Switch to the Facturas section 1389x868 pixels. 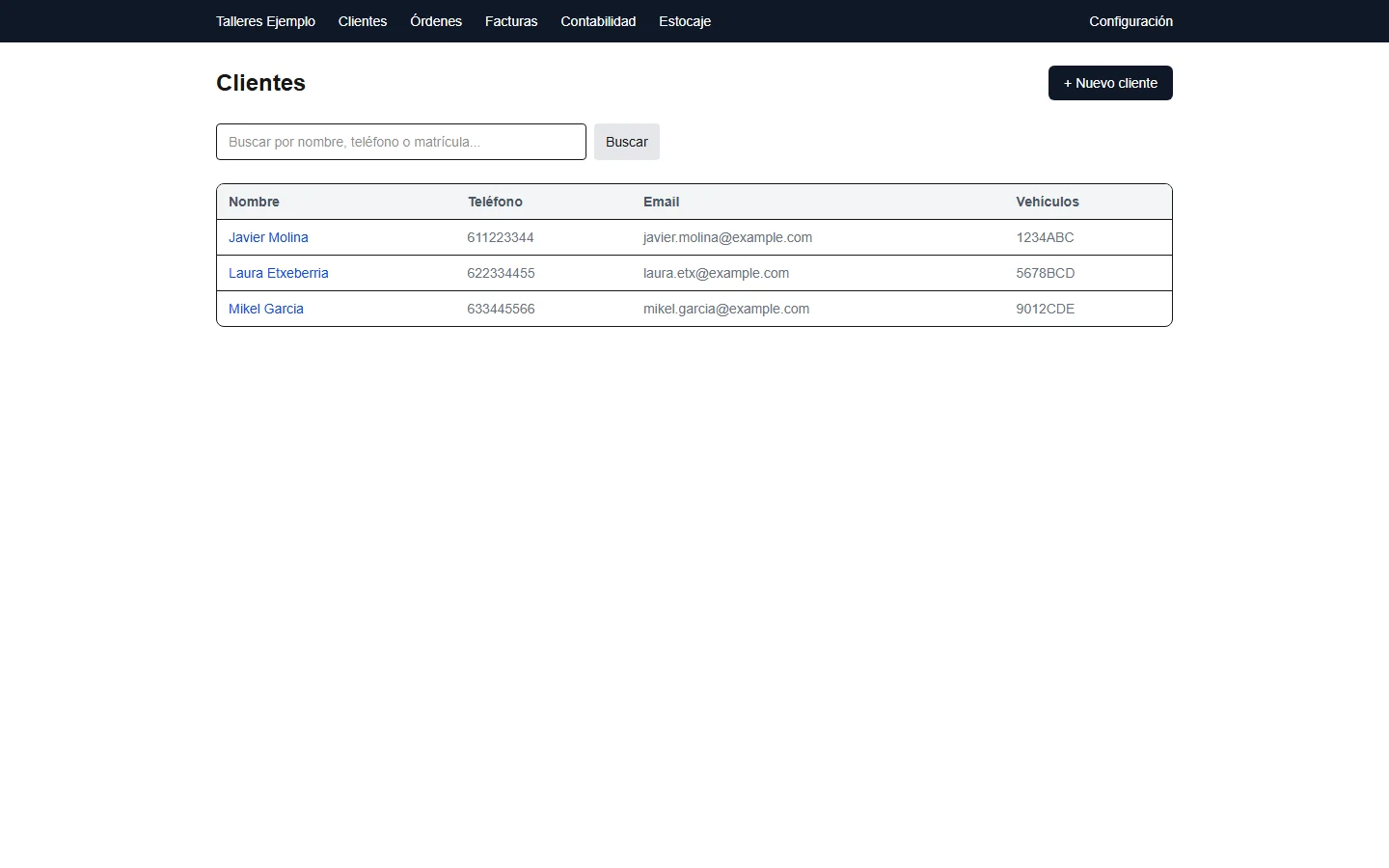pos(511,21)
